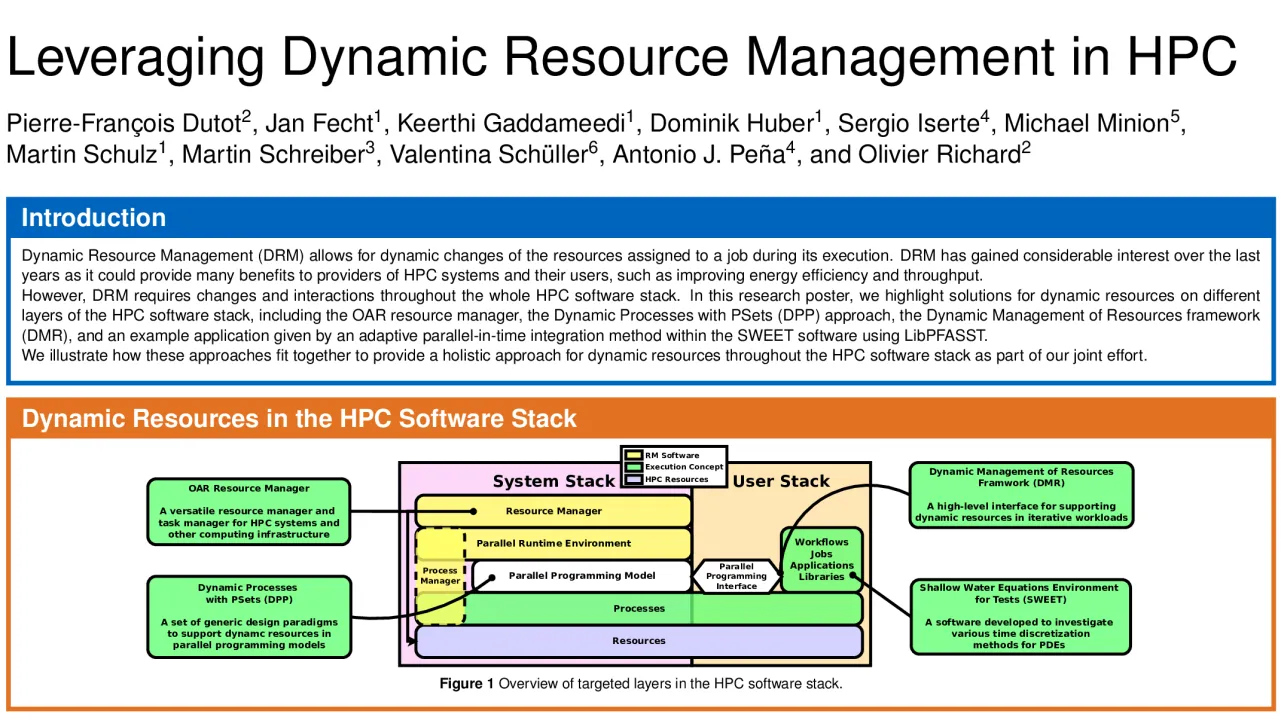Expand the Dynamic Processes with PSets panel
Image resolution: width=1281 pixels, height=720 pixels.
point(248,616)
